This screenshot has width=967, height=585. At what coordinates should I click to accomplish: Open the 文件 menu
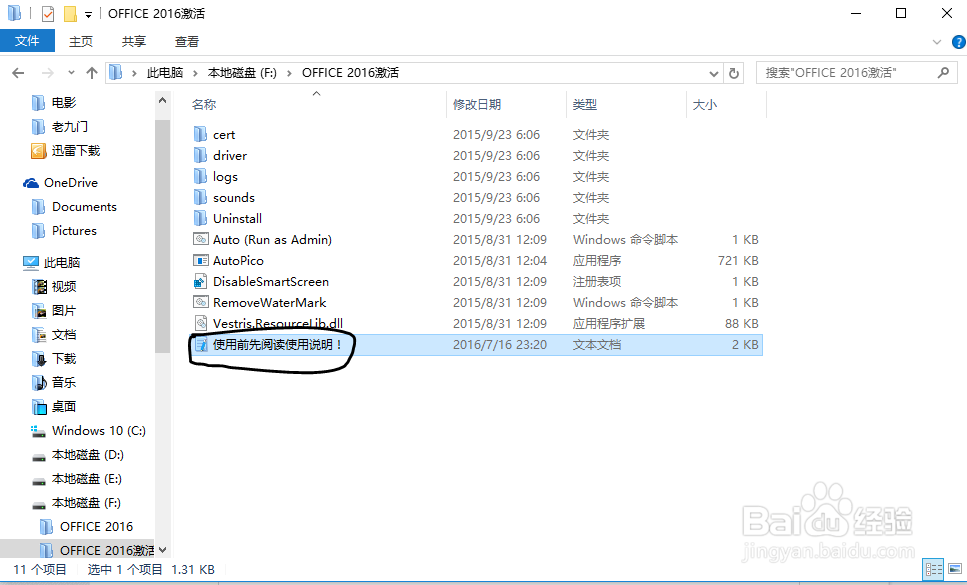[x=27, y=41]
